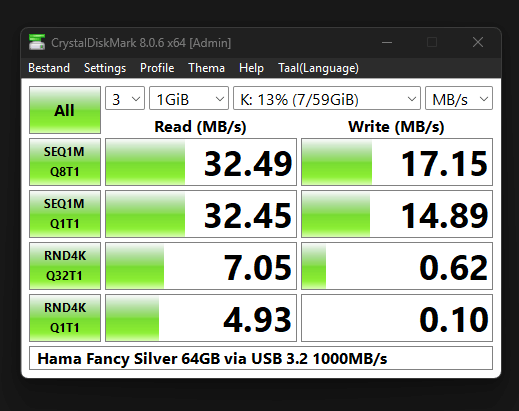Image resolution: width=519 pixels, height=411 pixels.
Task: Close the CrystalDiskMark window
Action: 478,42
